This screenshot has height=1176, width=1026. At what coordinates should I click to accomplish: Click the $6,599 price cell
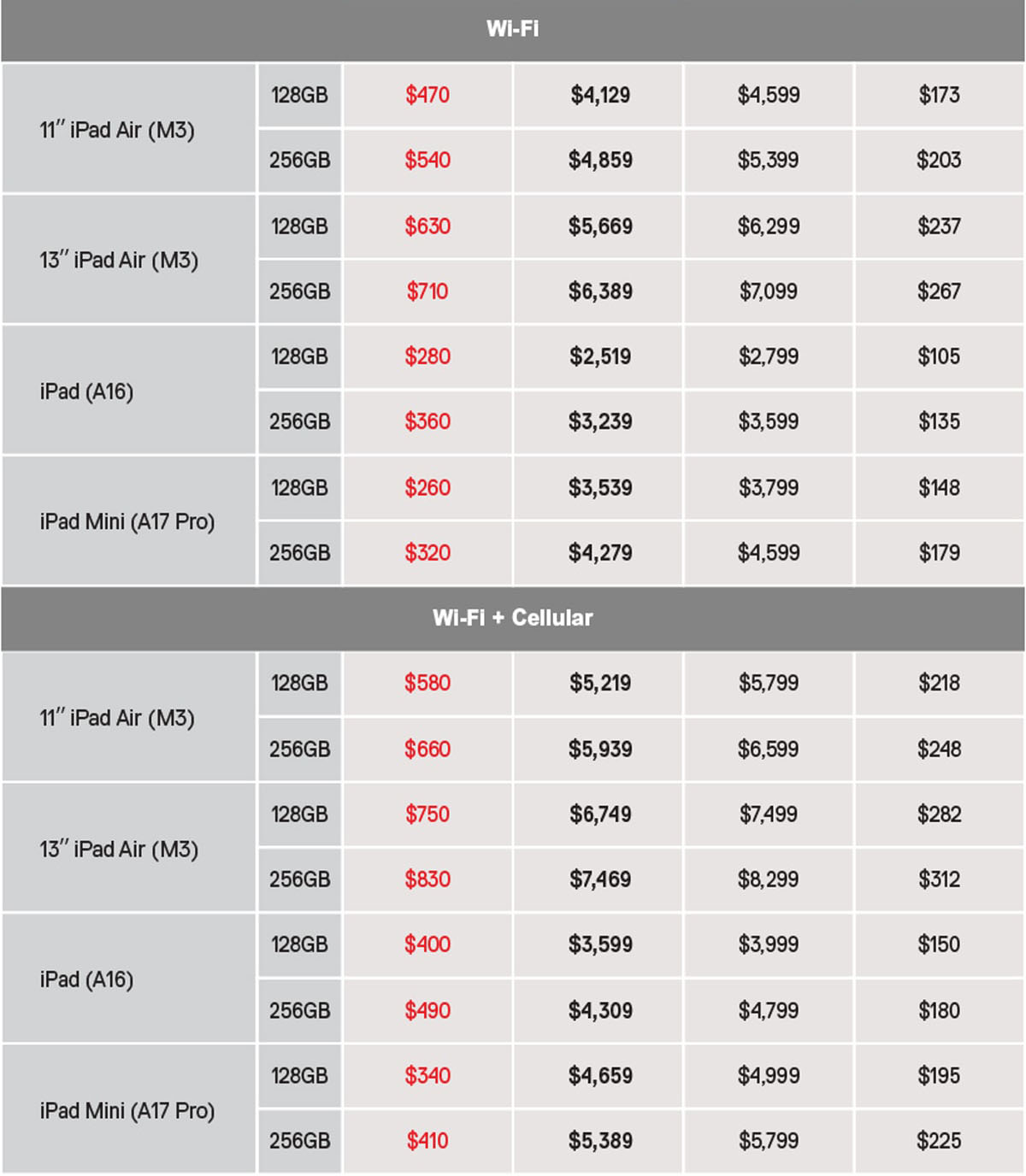[x=769, y=750]
